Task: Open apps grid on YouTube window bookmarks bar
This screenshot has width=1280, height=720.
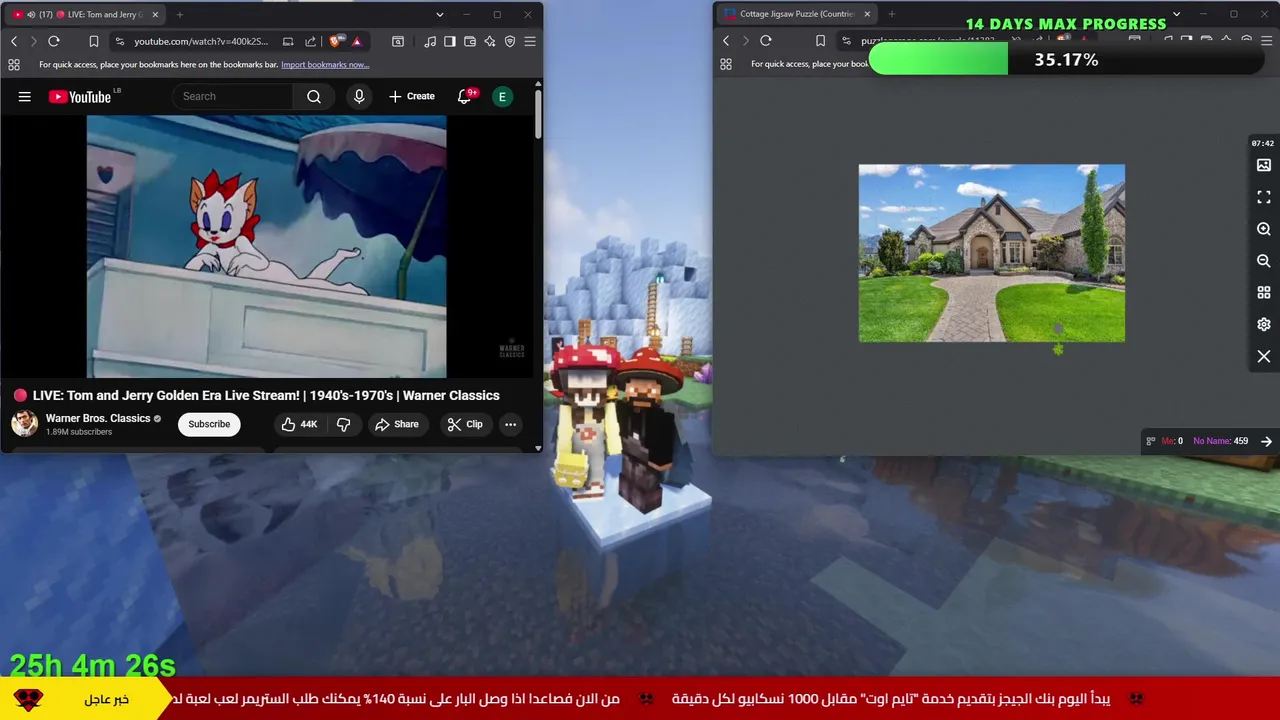Action: point(14,64)
